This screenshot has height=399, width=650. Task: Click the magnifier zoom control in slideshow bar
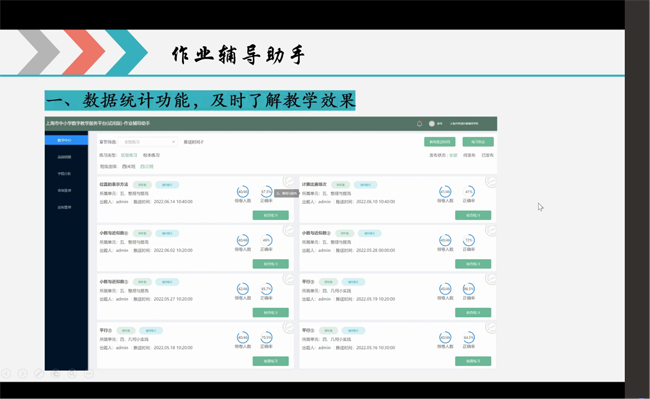coord(72,373)
